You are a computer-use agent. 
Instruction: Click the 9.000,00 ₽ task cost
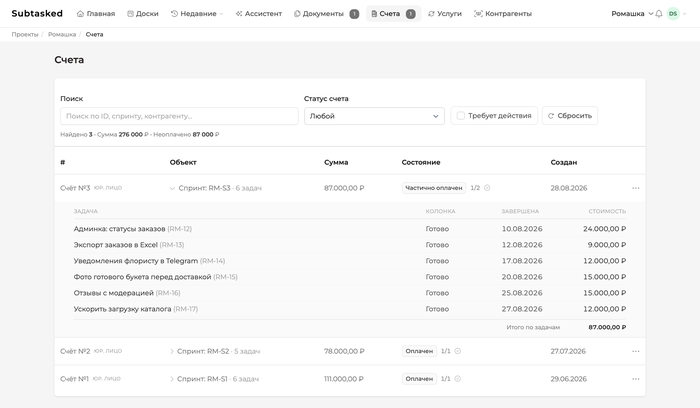coord(607,245)
